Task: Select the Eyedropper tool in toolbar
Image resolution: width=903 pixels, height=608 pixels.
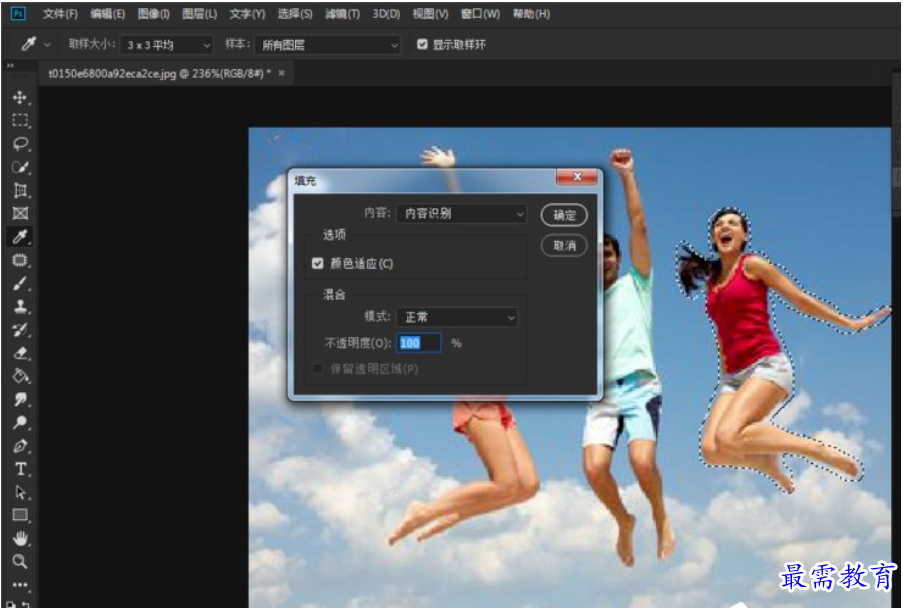Action: point(20,236)
